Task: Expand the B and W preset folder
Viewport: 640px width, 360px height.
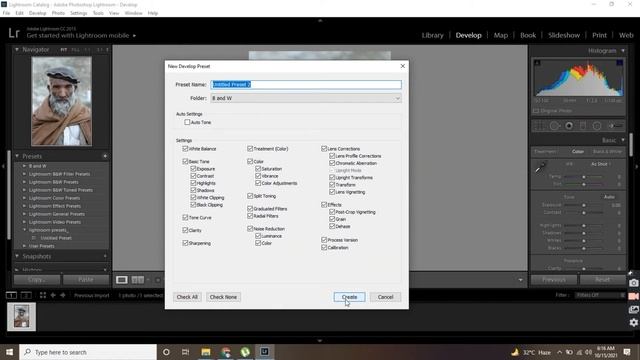Action: pos(24,166)
